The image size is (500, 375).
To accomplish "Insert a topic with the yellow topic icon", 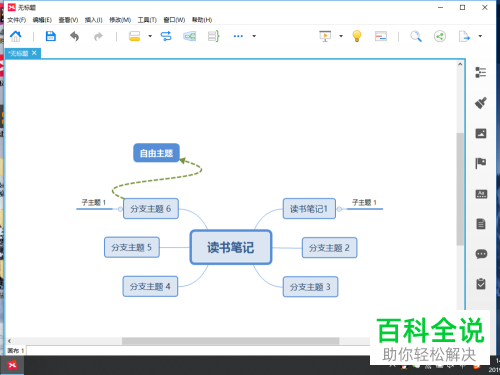I will pyautogui.click(x=135, y=36).
